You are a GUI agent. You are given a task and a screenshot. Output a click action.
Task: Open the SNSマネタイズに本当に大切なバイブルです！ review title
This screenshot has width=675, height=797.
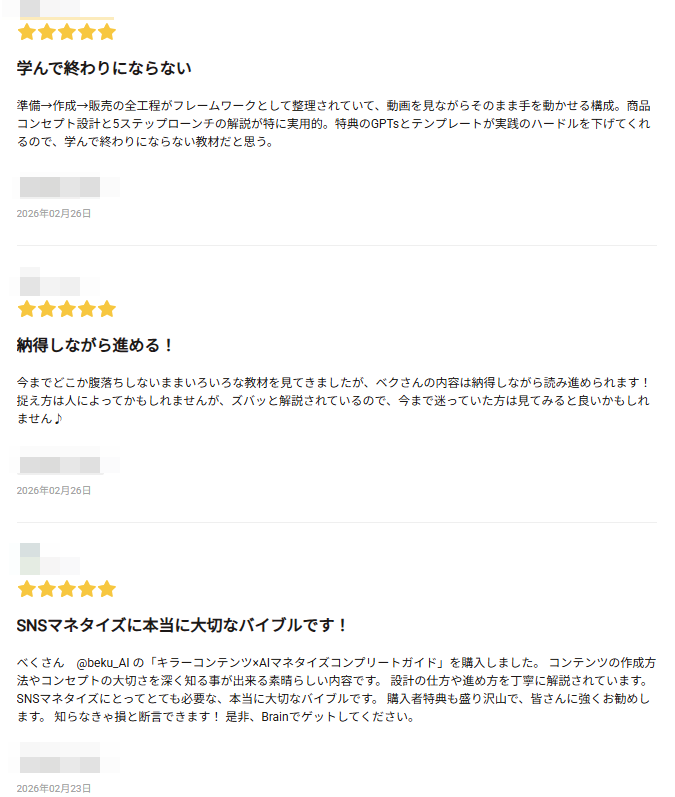(183, 625)
